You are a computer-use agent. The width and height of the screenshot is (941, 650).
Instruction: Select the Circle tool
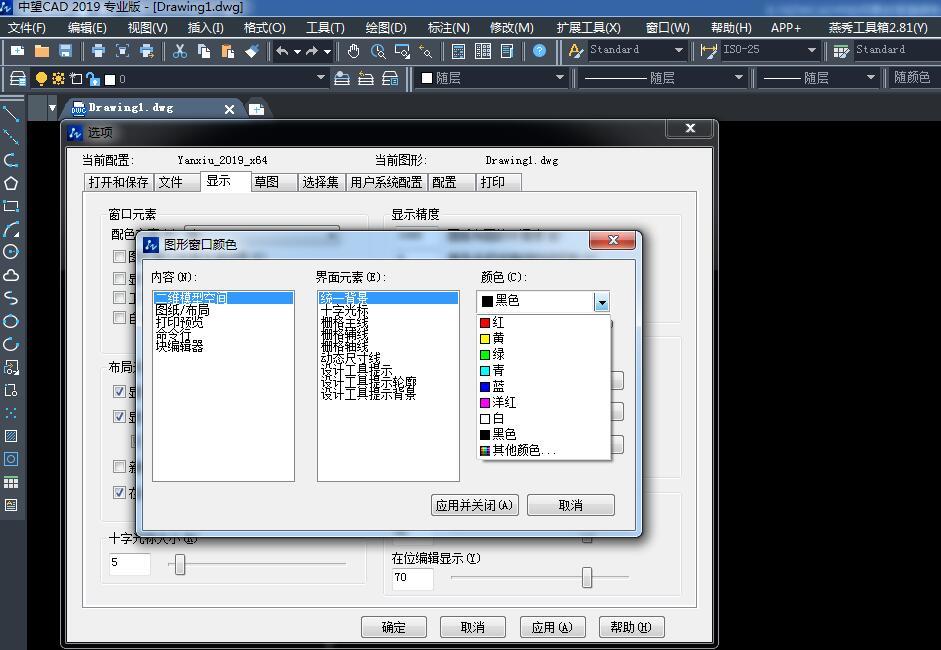click(11, 251)
